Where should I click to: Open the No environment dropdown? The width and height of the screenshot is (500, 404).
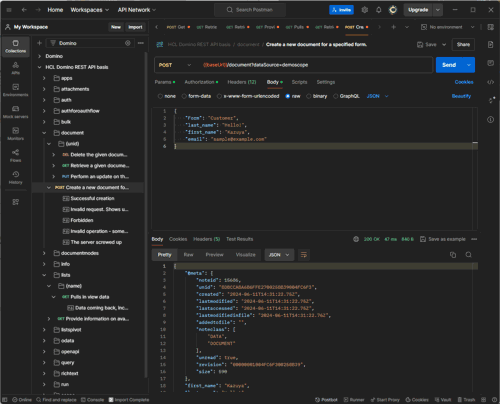[x=448, y=27]
